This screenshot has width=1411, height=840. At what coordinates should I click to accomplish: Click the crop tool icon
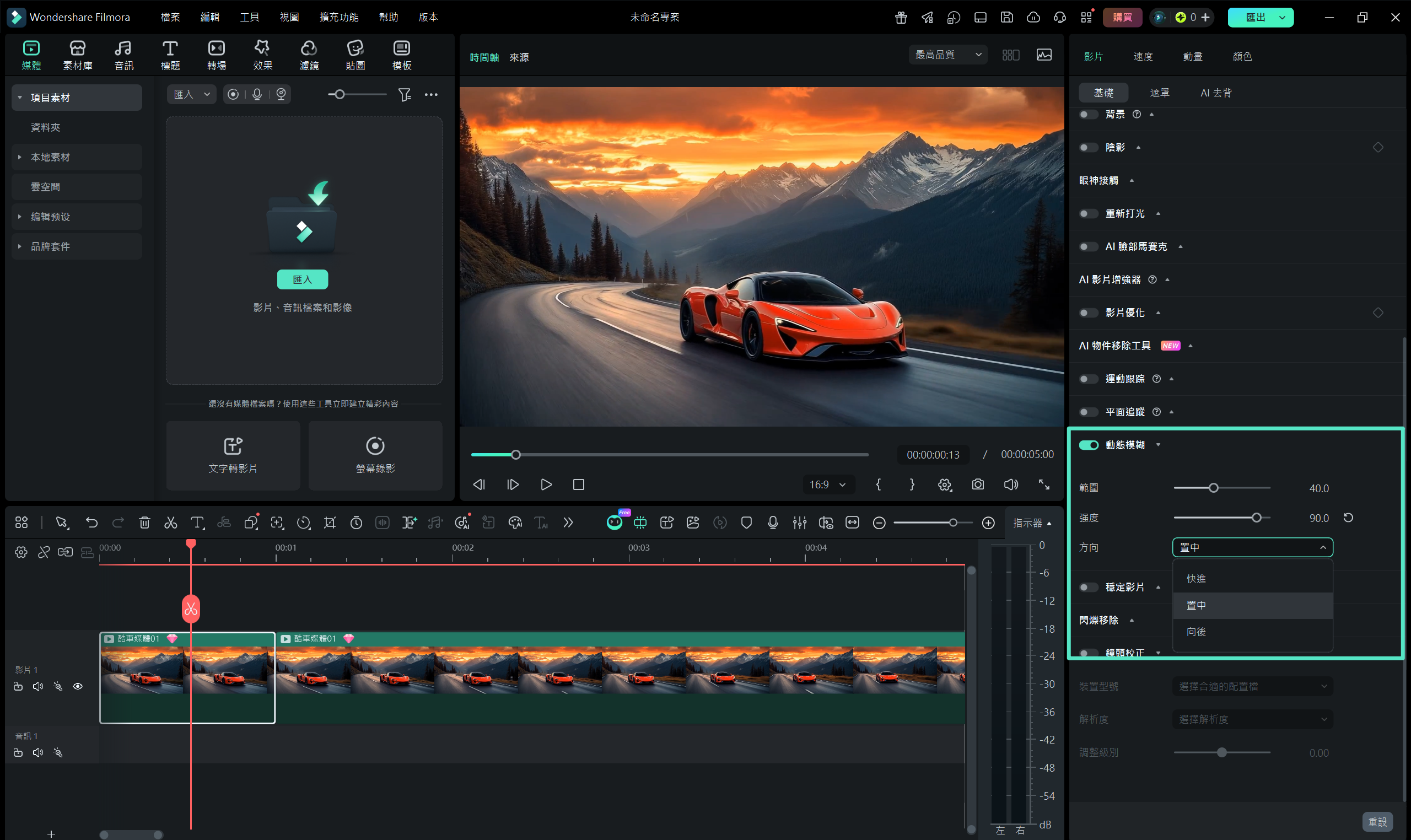(x=330, y=523)
